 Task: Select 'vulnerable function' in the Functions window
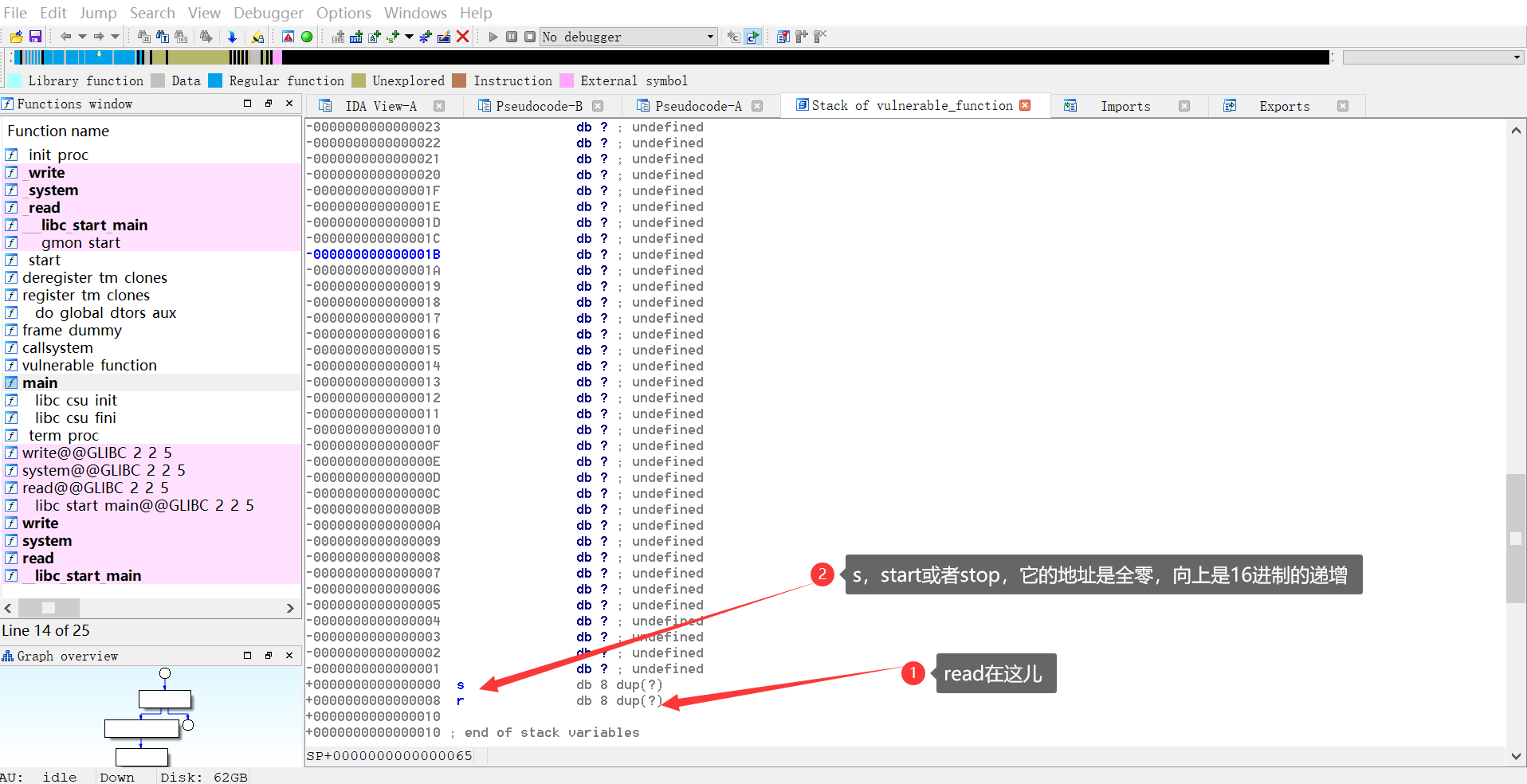89,365
